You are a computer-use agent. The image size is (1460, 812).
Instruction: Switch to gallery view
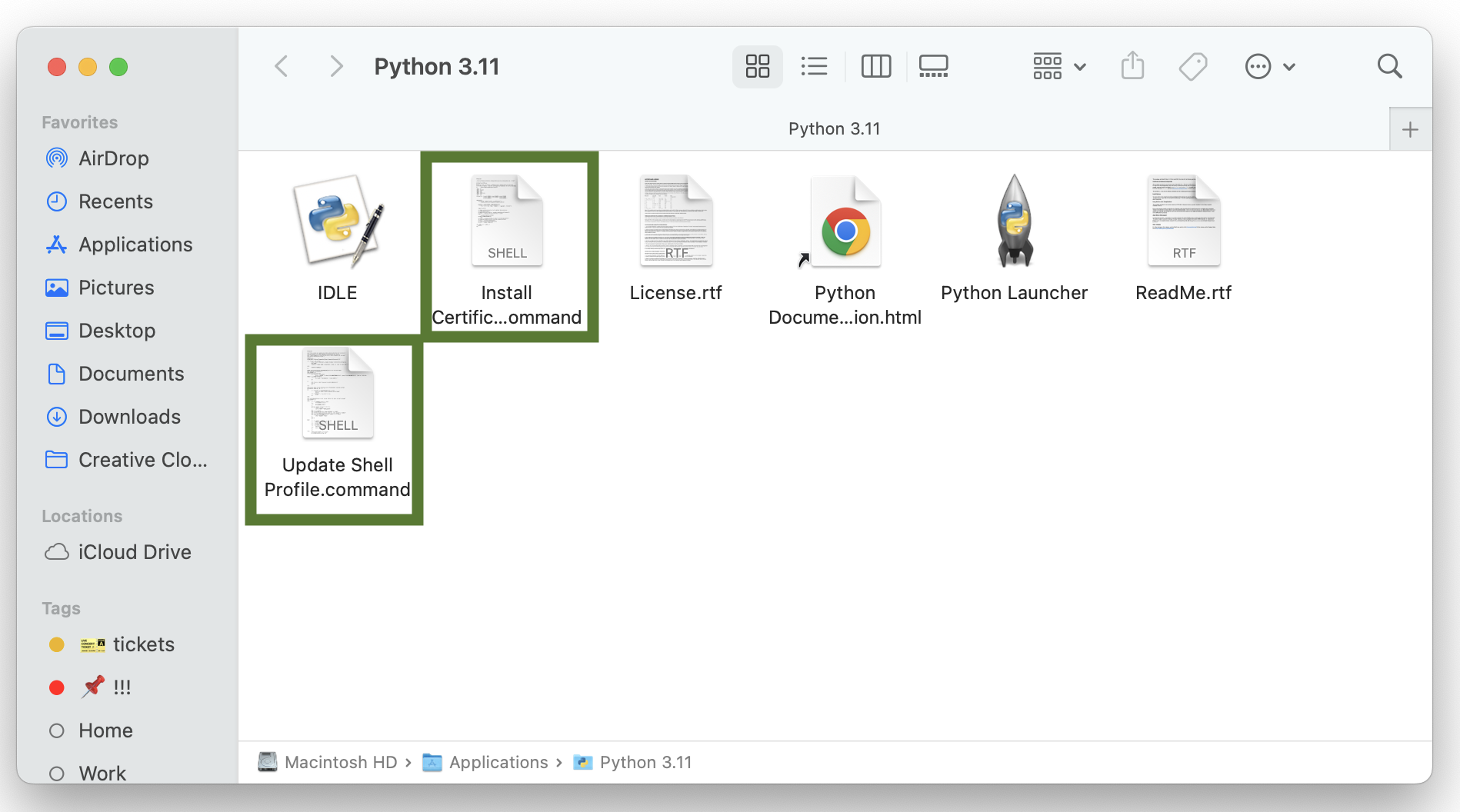(934, 67)
